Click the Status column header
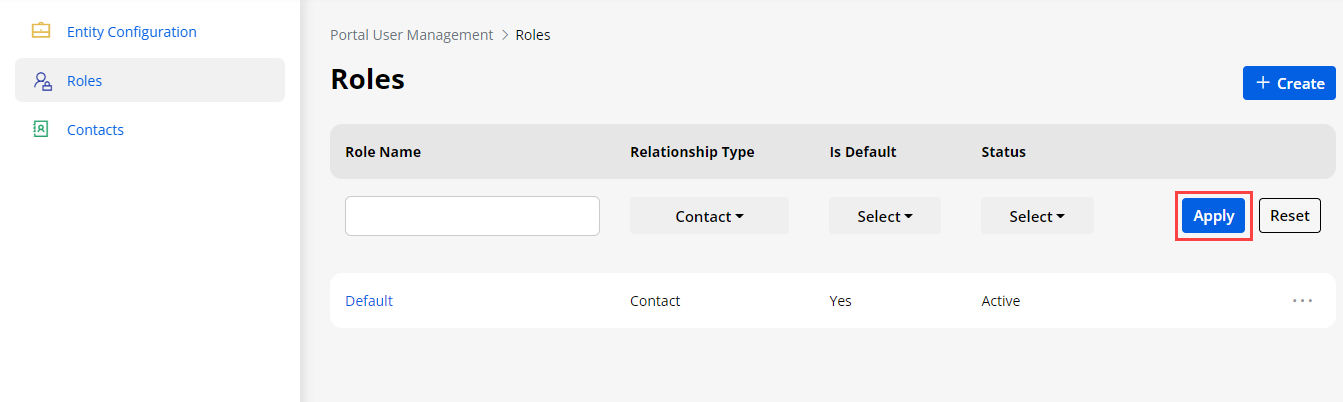The image size is (1343, 402). [1004, 152]
